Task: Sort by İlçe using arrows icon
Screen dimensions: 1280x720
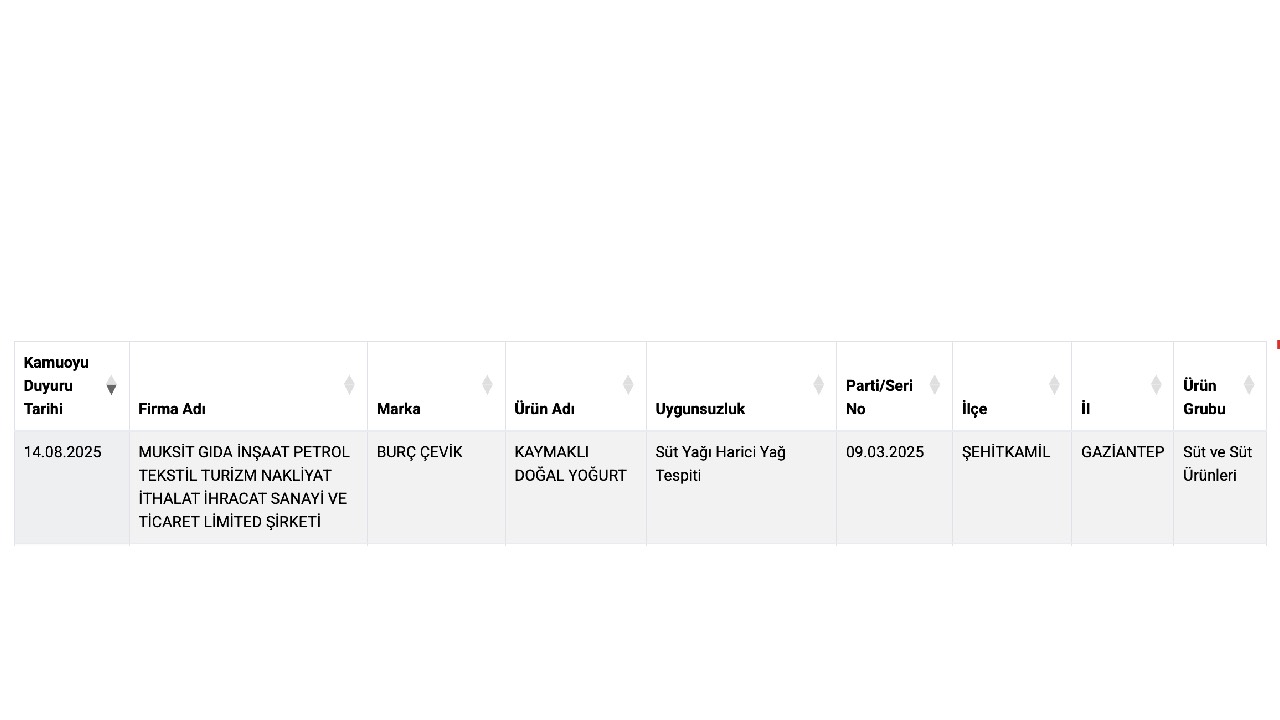Action: tap(1053, 385)
